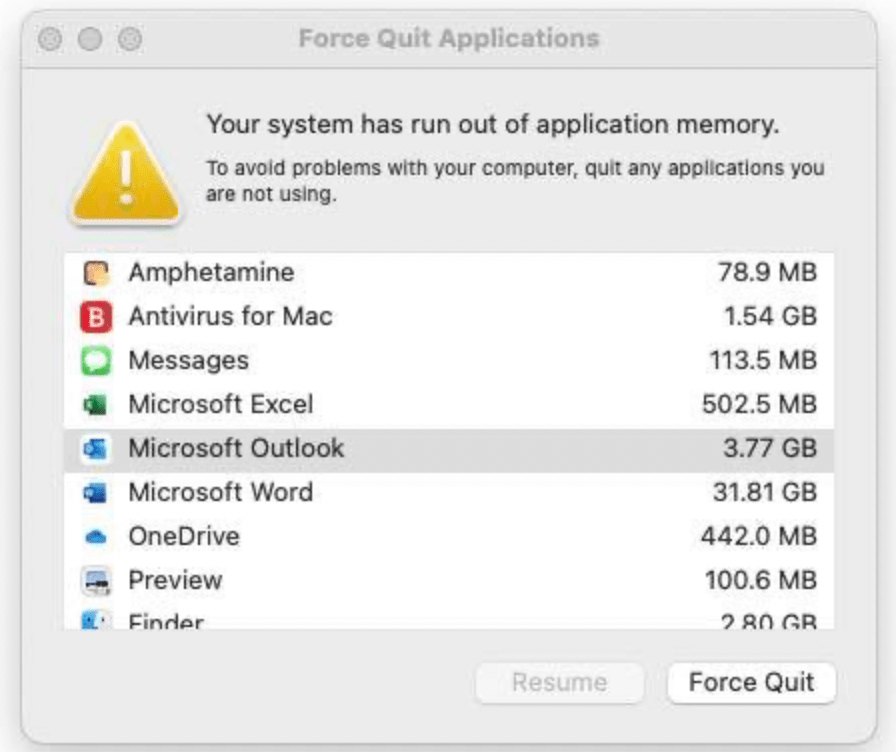
Task: Click the 78.9 MB memory value
Action: click(x=767, y=272)
